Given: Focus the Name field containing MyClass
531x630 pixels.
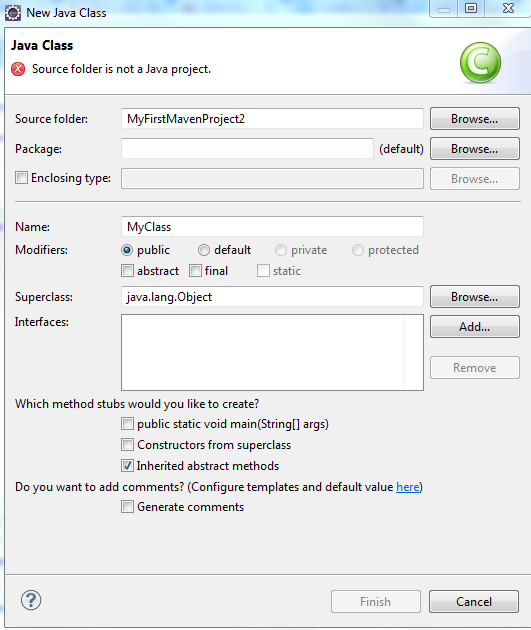Looking at the screenshot, I should click(x=272, y=227).
